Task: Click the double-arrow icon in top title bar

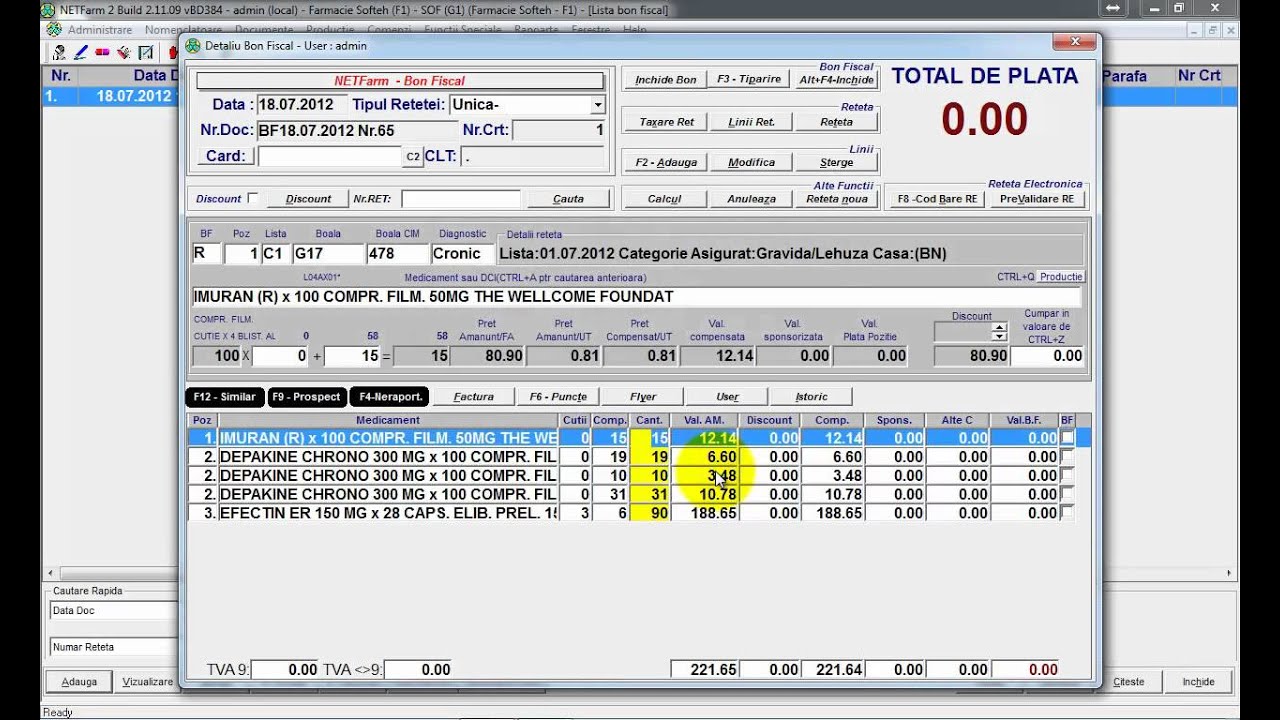Action: coord(1113,9)
